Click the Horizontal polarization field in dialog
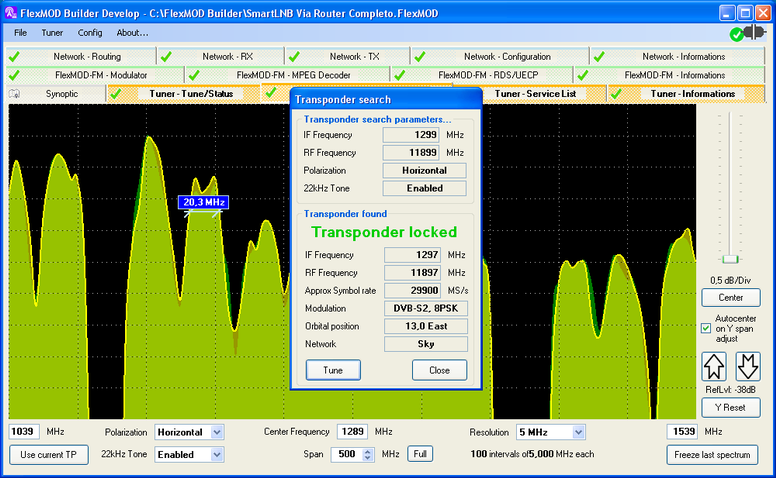This screenshot has height=478, width=776. 424,171
